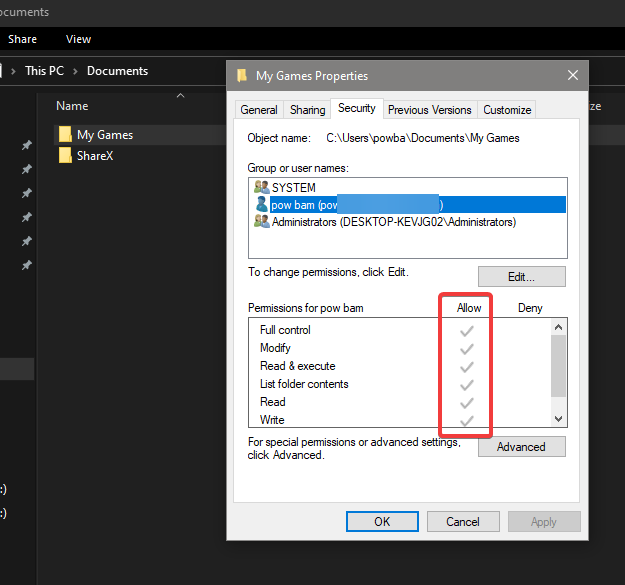Screen dimensions: 625x585
Task: Click the Full control Allow checkmark
Action: click(466, 330)
